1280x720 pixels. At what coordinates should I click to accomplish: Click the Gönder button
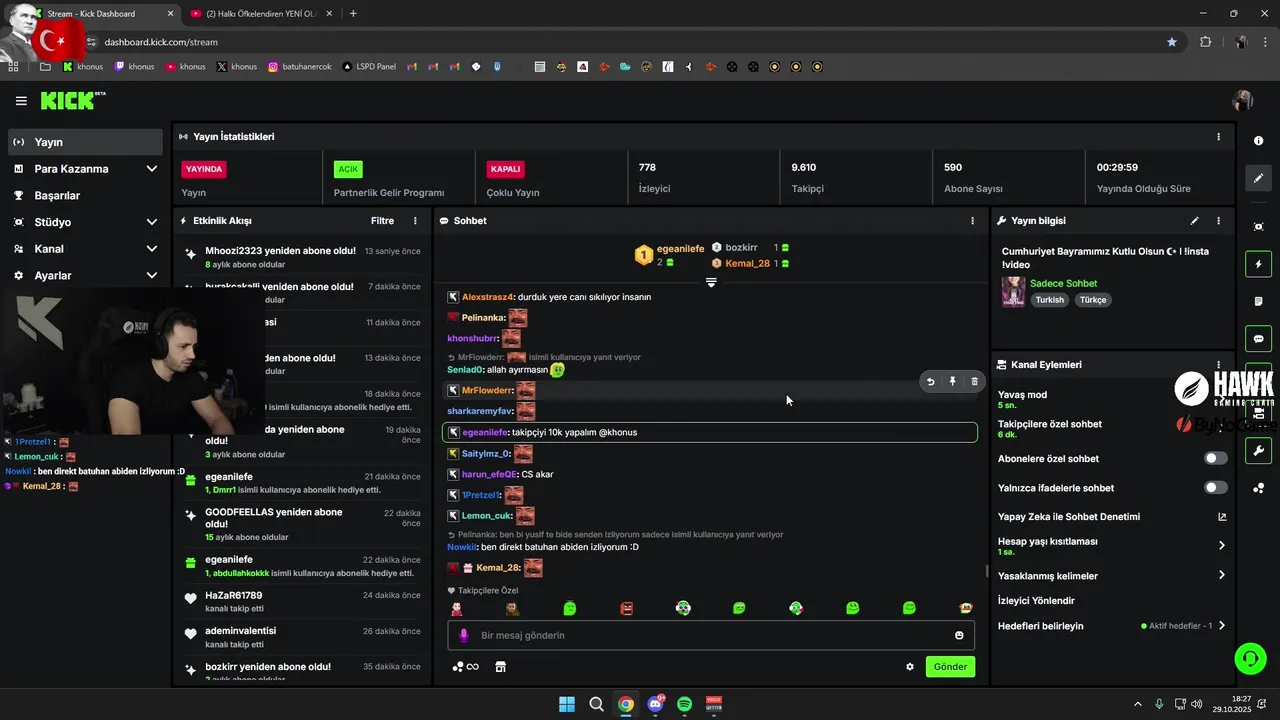click(950, 667)
